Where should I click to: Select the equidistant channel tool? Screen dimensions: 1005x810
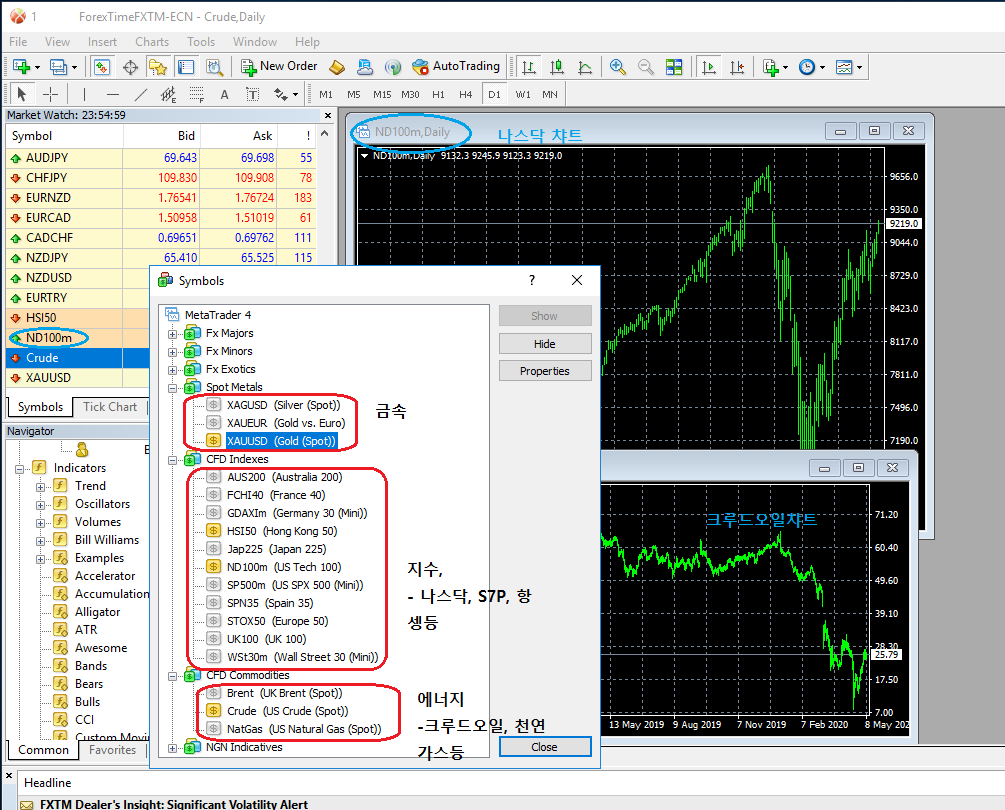tap(169, 94)
